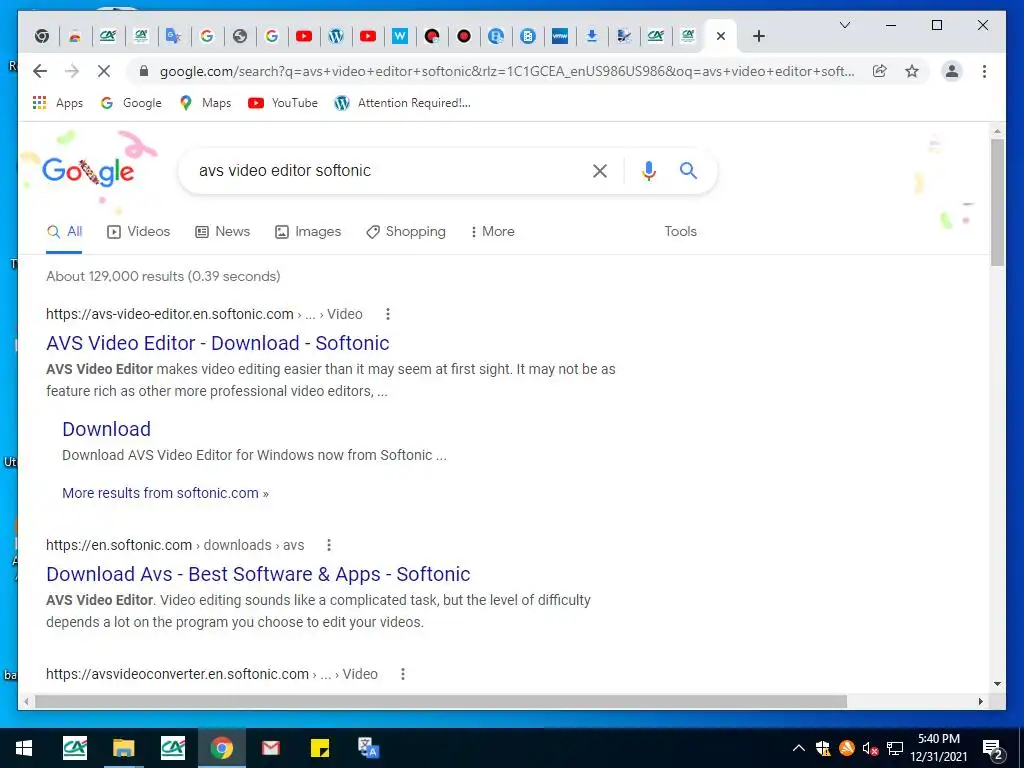Open Download Avs - Best Software & Apps result
The width and height of the screenshot is (1024, 768).
pyautogui.click(x=258, y=574)
